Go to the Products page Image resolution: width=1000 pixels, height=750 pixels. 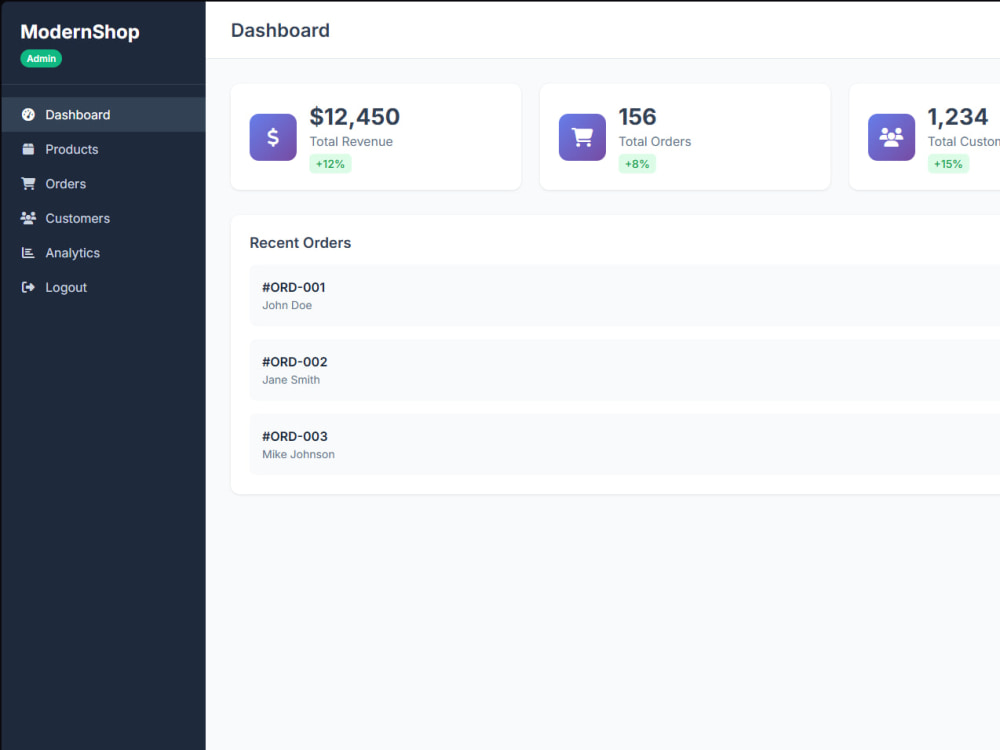pos(103,149)
